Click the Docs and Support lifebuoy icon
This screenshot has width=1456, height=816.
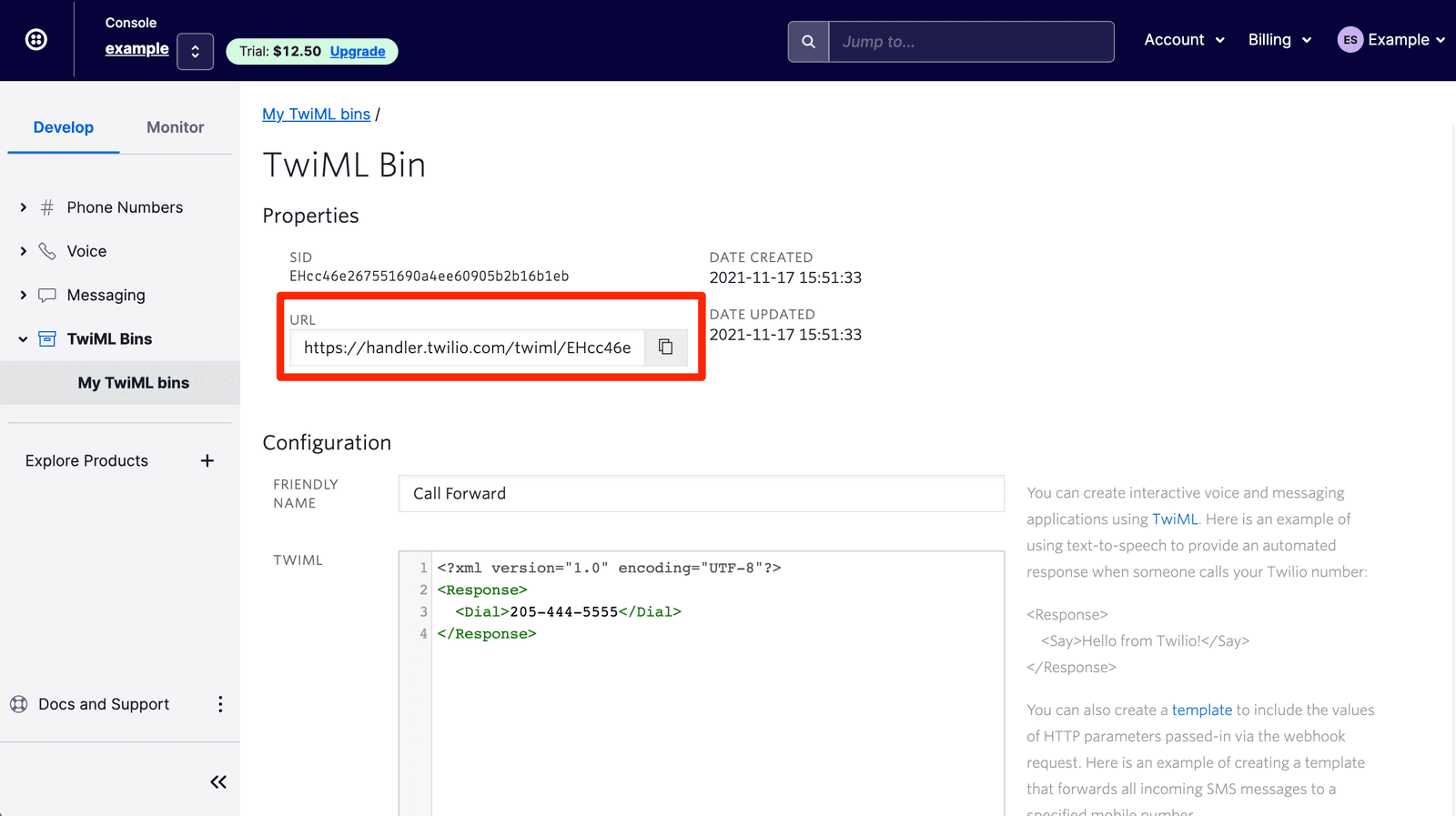[x=18, y=704]
